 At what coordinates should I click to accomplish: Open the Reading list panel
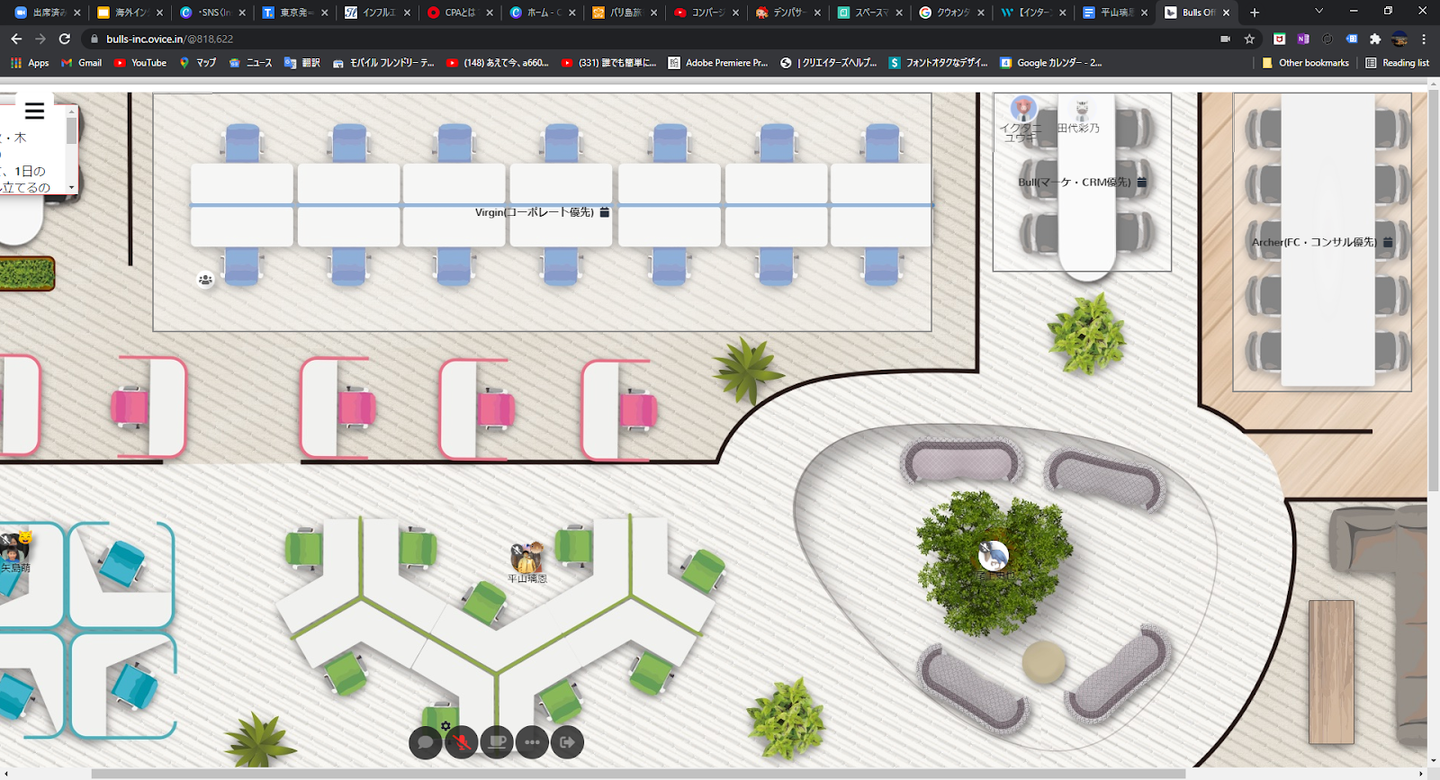(x=1396, y=62)
